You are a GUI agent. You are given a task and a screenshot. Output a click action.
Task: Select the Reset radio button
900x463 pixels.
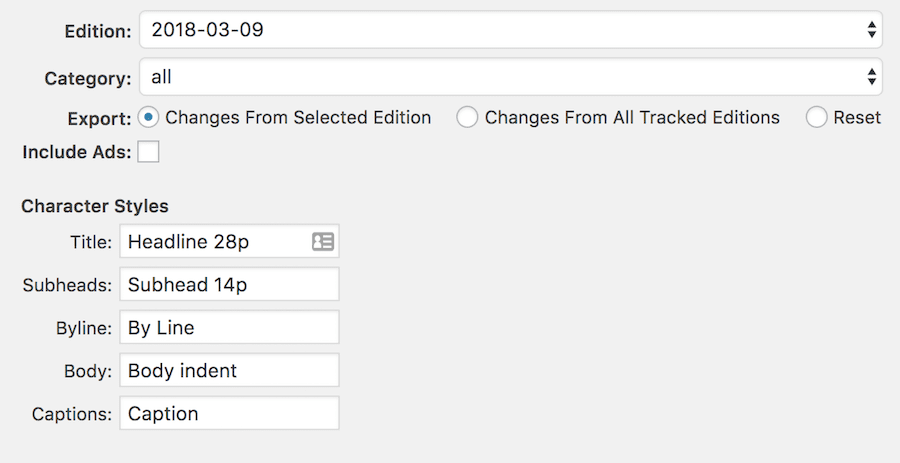(x=816, y=117)
